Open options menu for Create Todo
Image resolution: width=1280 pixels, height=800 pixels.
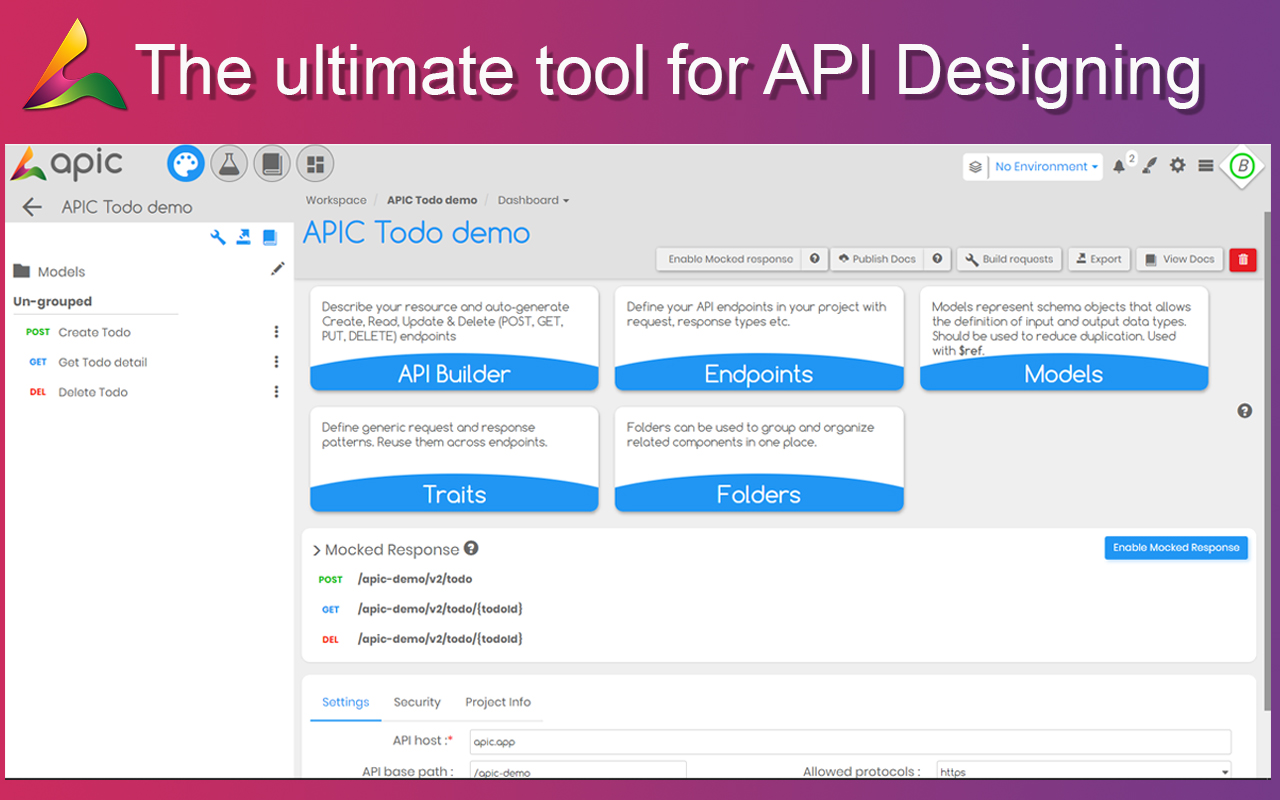pos(277,332)
